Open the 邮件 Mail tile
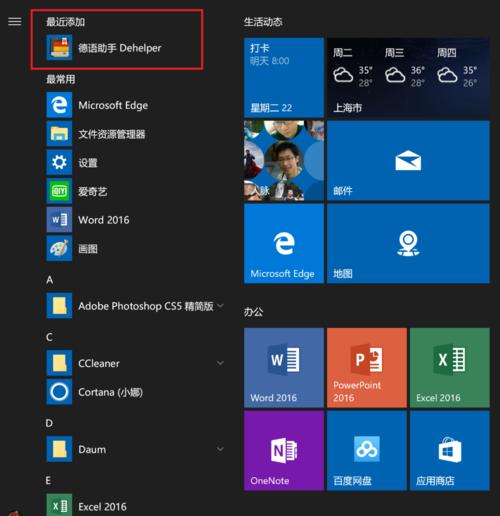 click(408, 161)
